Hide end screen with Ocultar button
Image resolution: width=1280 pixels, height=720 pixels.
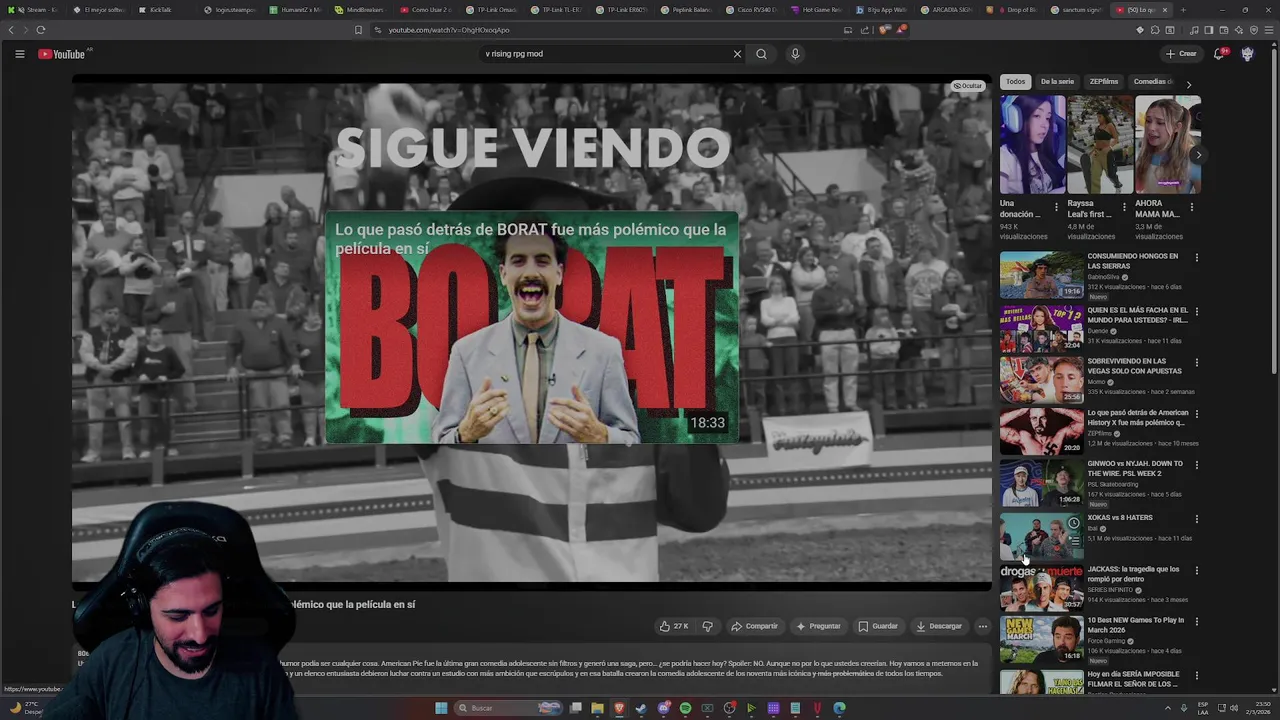pos(967,86)
